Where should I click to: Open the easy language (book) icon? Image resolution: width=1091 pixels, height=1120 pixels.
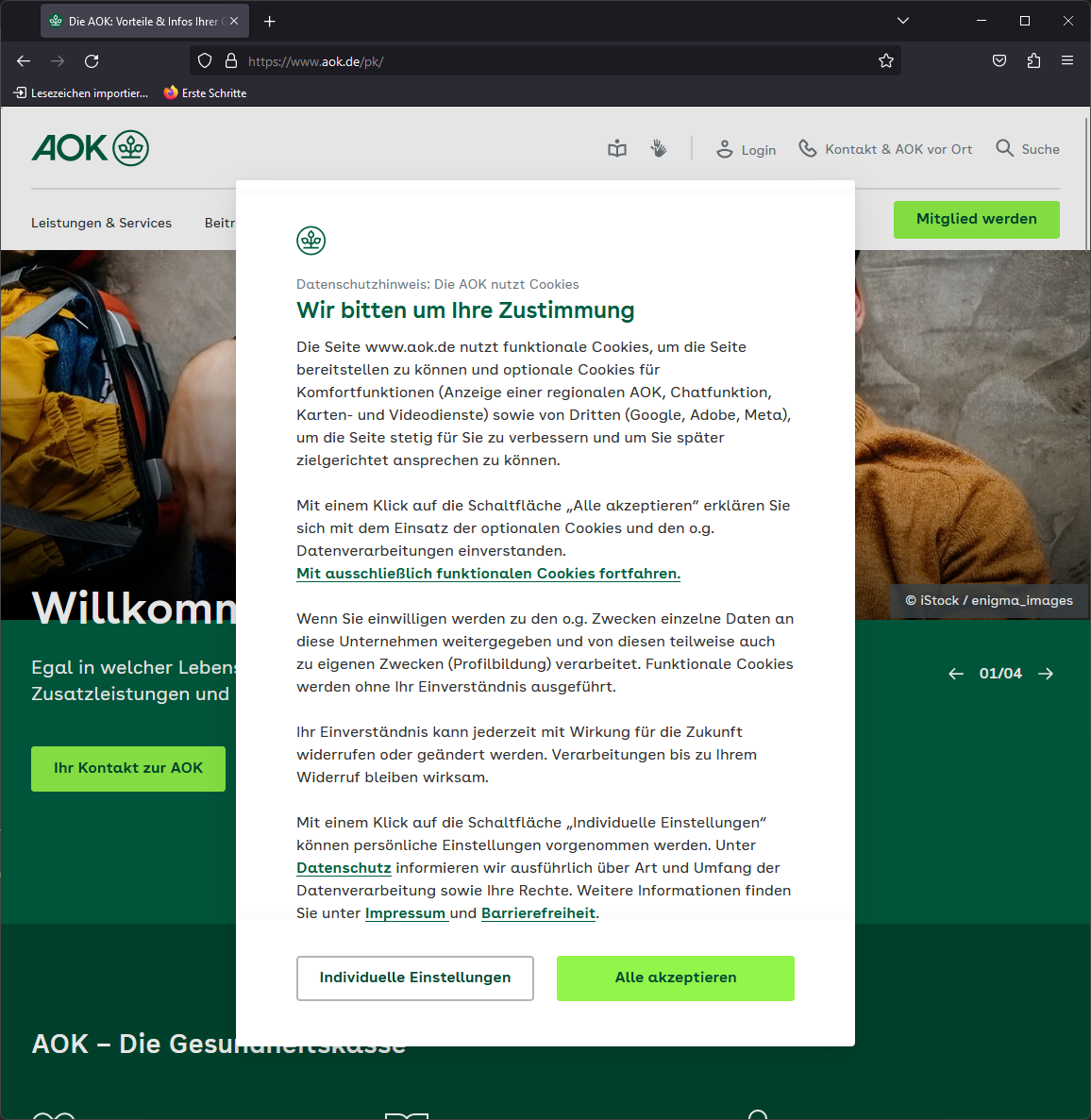[616, 148]
